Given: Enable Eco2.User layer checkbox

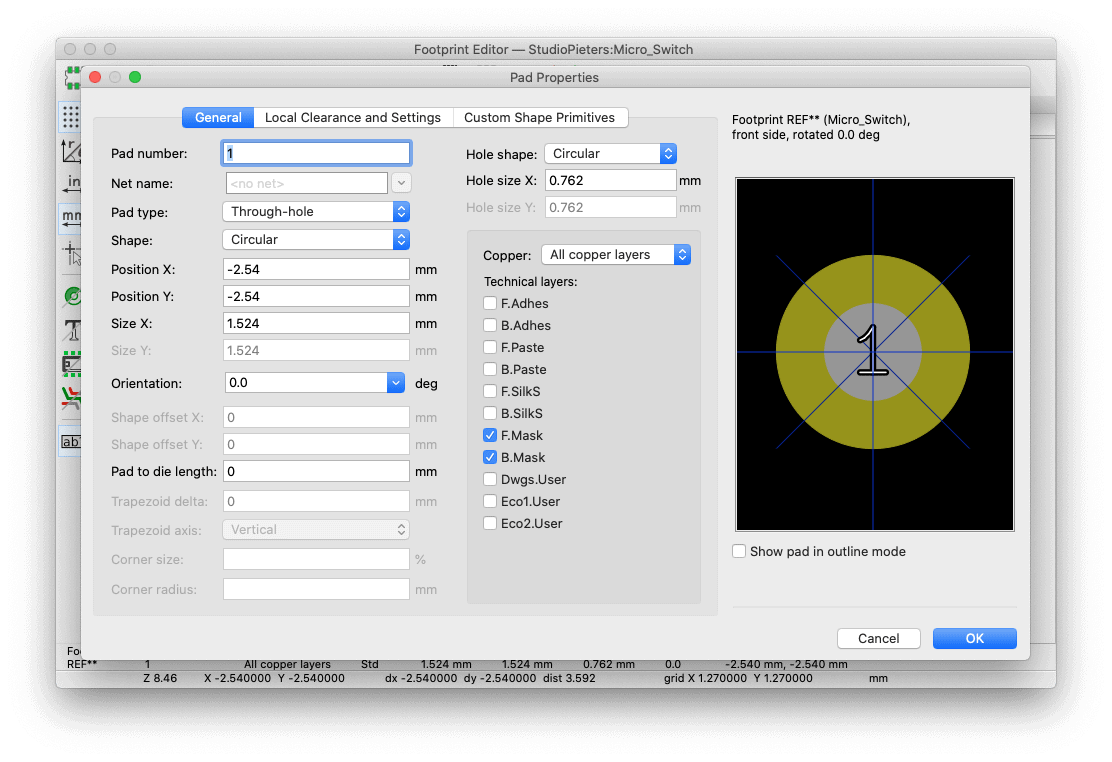Looking at the screenshot, I should click(489, 524).
